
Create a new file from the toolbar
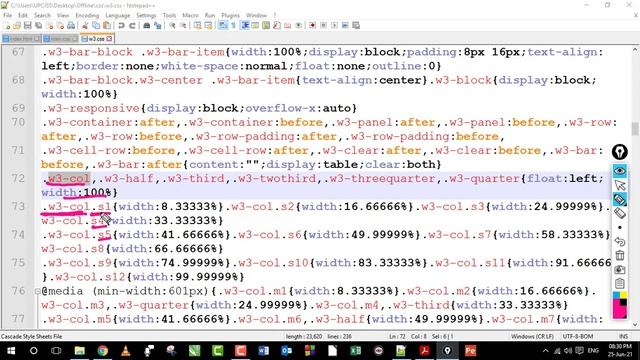tap(7, 25)
